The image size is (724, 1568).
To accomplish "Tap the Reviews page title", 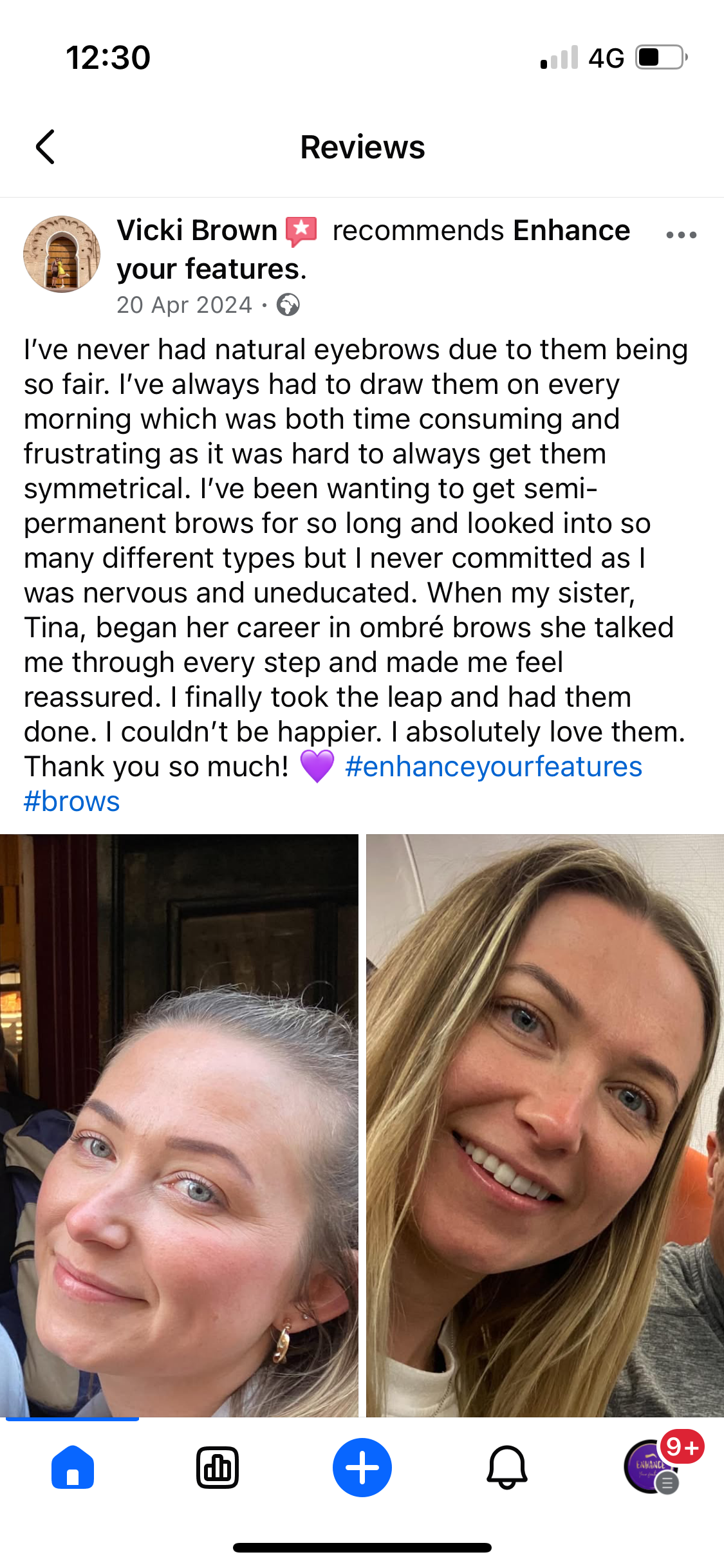I will (362, 147).
